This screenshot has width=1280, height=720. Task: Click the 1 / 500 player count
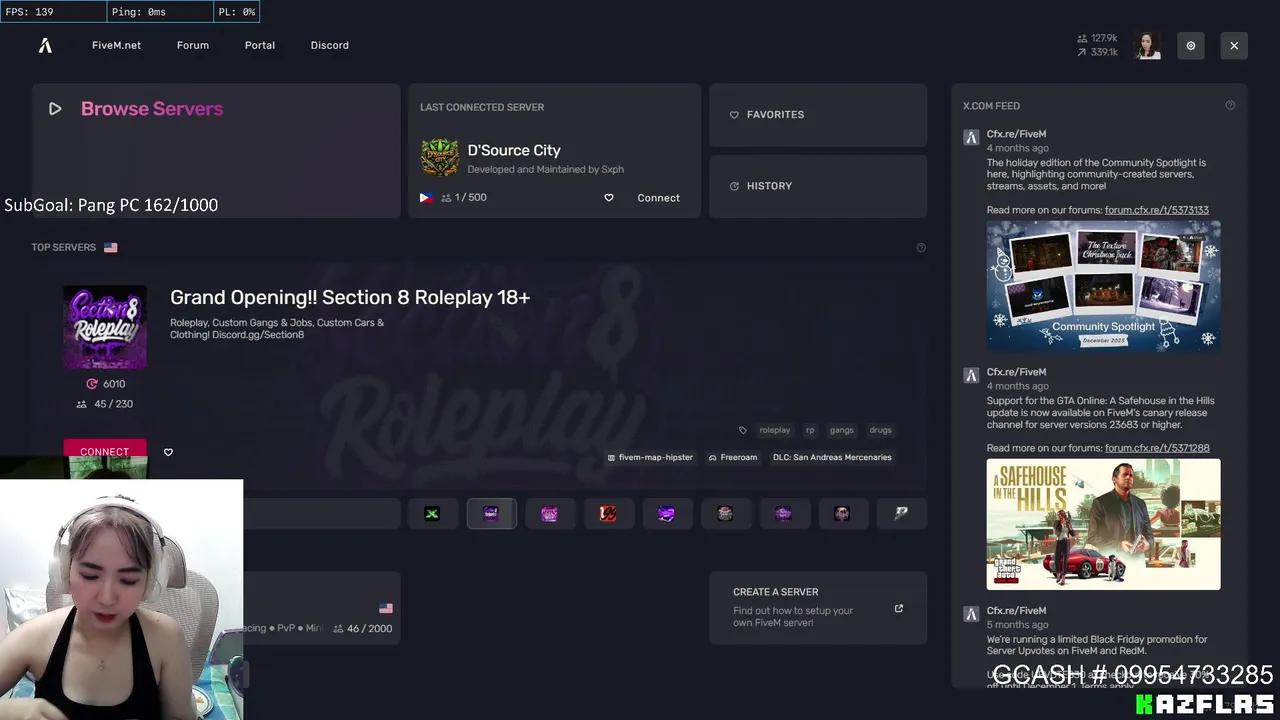[x=464, y=198]
